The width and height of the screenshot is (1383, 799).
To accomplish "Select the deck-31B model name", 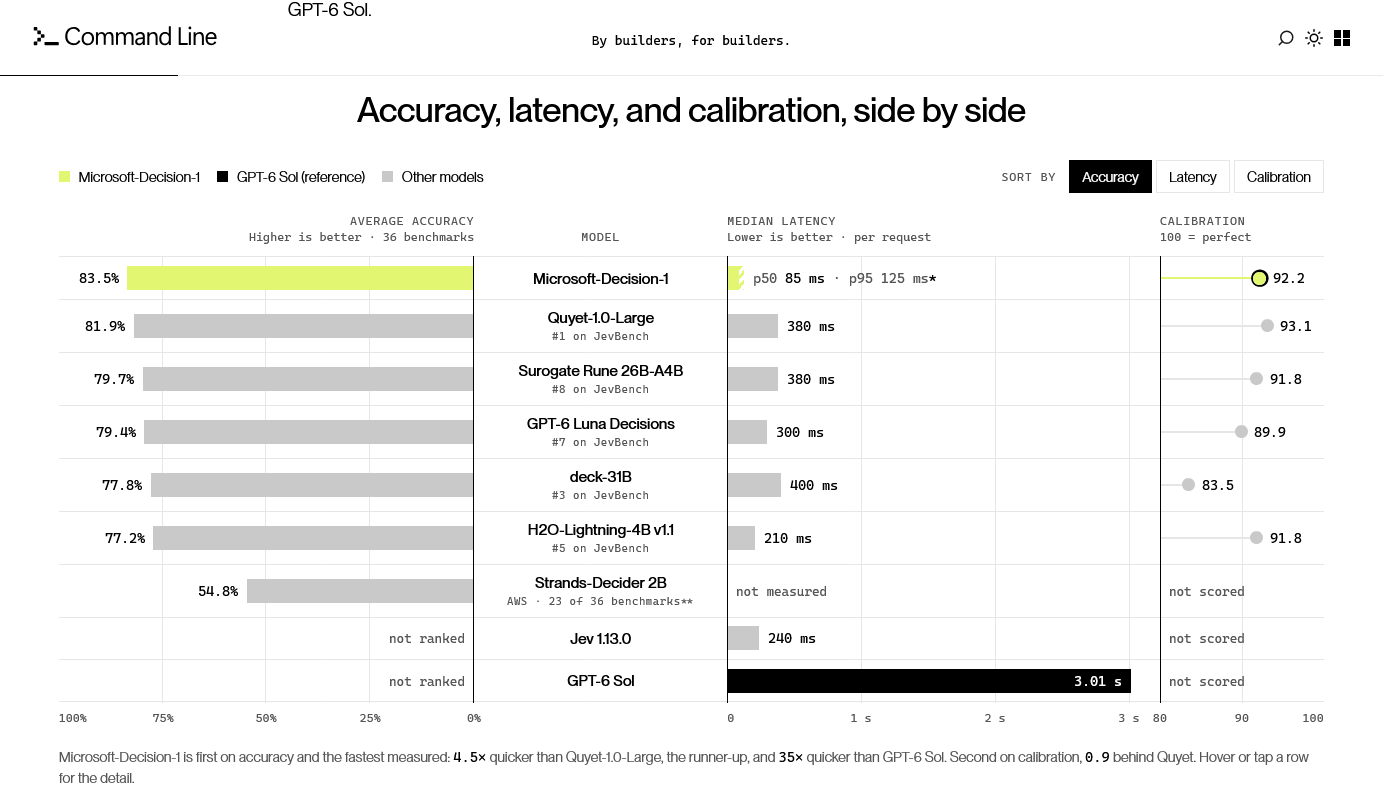I will pos(600,477).
